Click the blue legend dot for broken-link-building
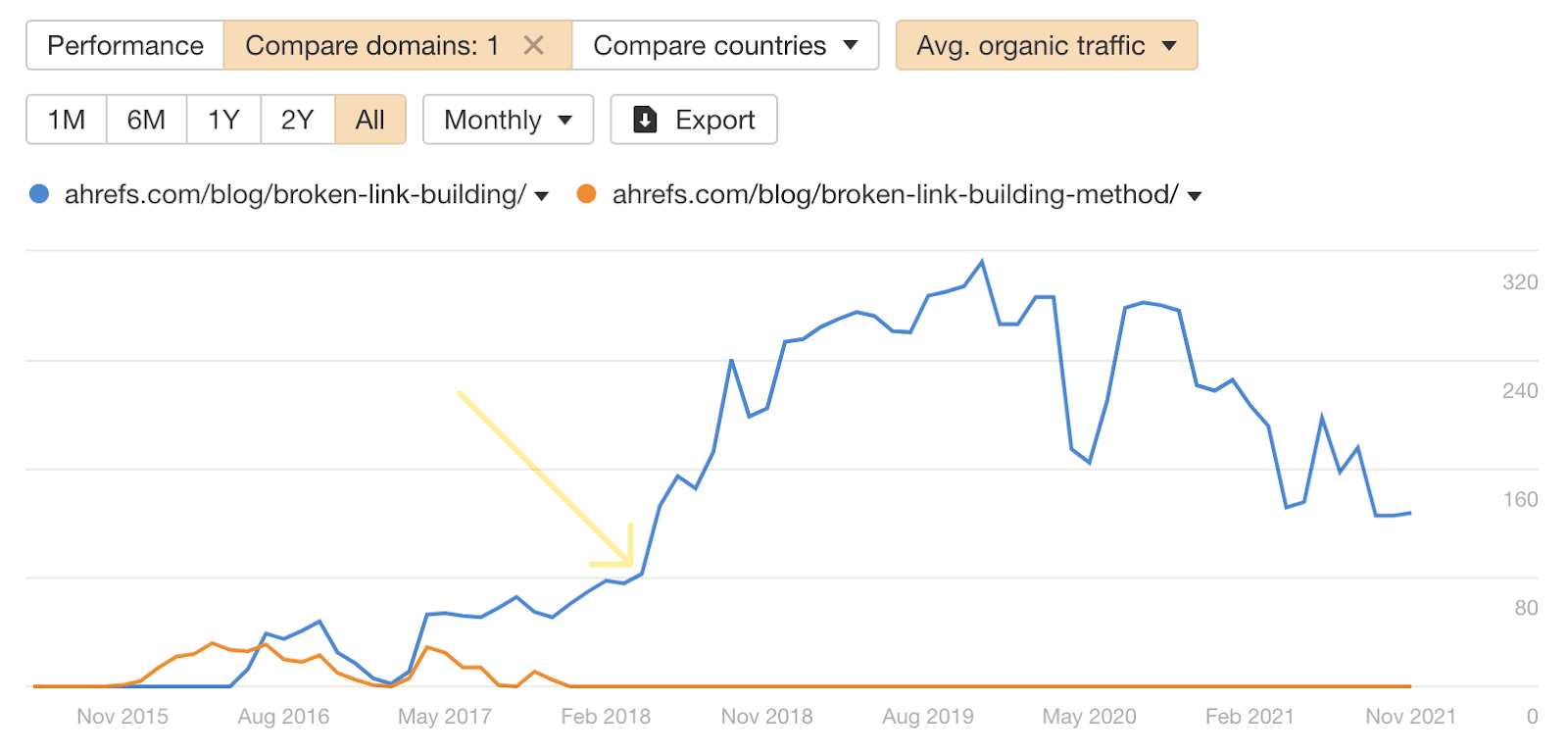 [37, 194]
